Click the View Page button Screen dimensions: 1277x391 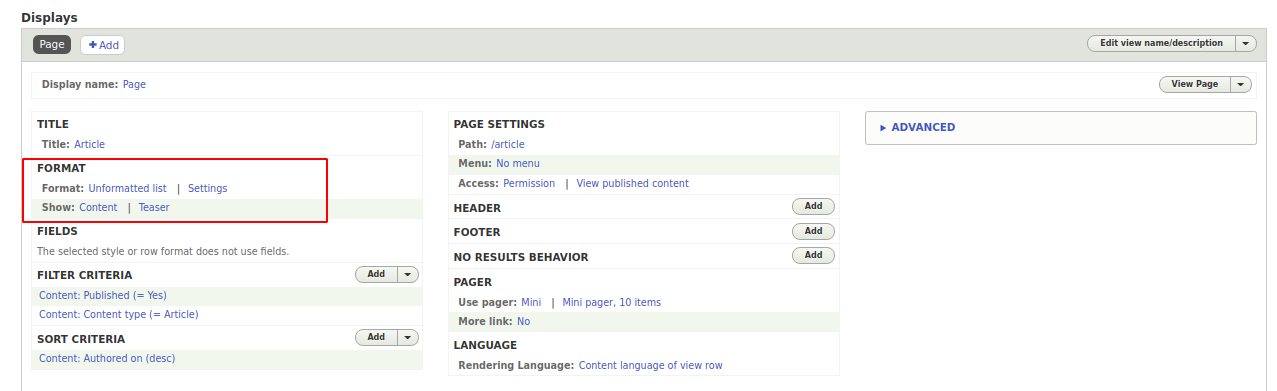(1194, 84)
